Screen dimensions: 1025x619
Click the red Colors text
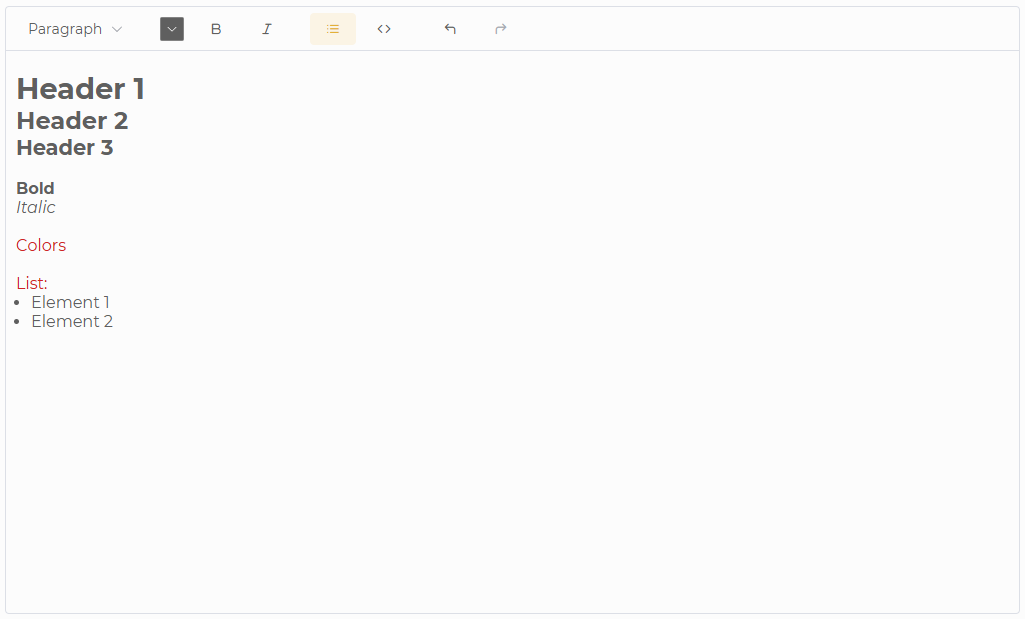[41, 245]
